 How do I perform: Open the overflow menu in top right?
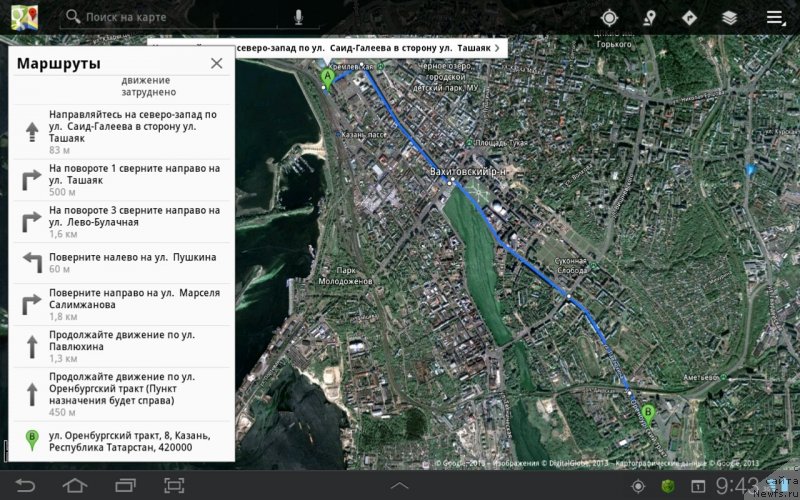(774, 17)
